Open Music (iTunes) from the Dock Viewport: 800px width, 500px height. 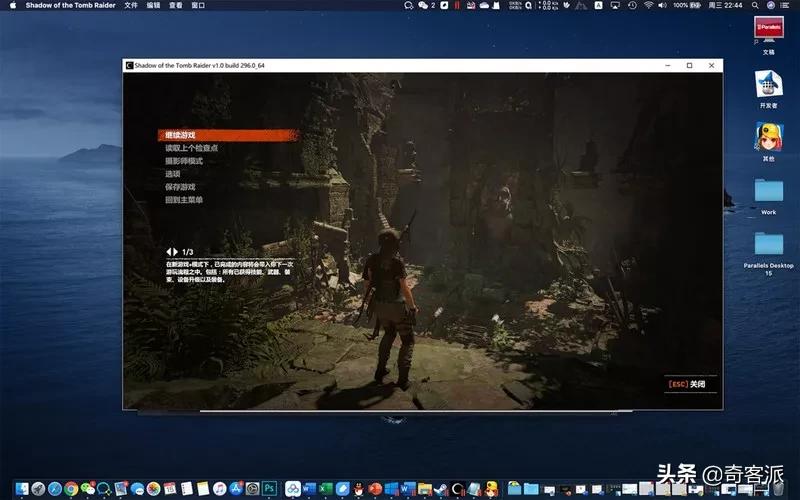coord(219,489)
